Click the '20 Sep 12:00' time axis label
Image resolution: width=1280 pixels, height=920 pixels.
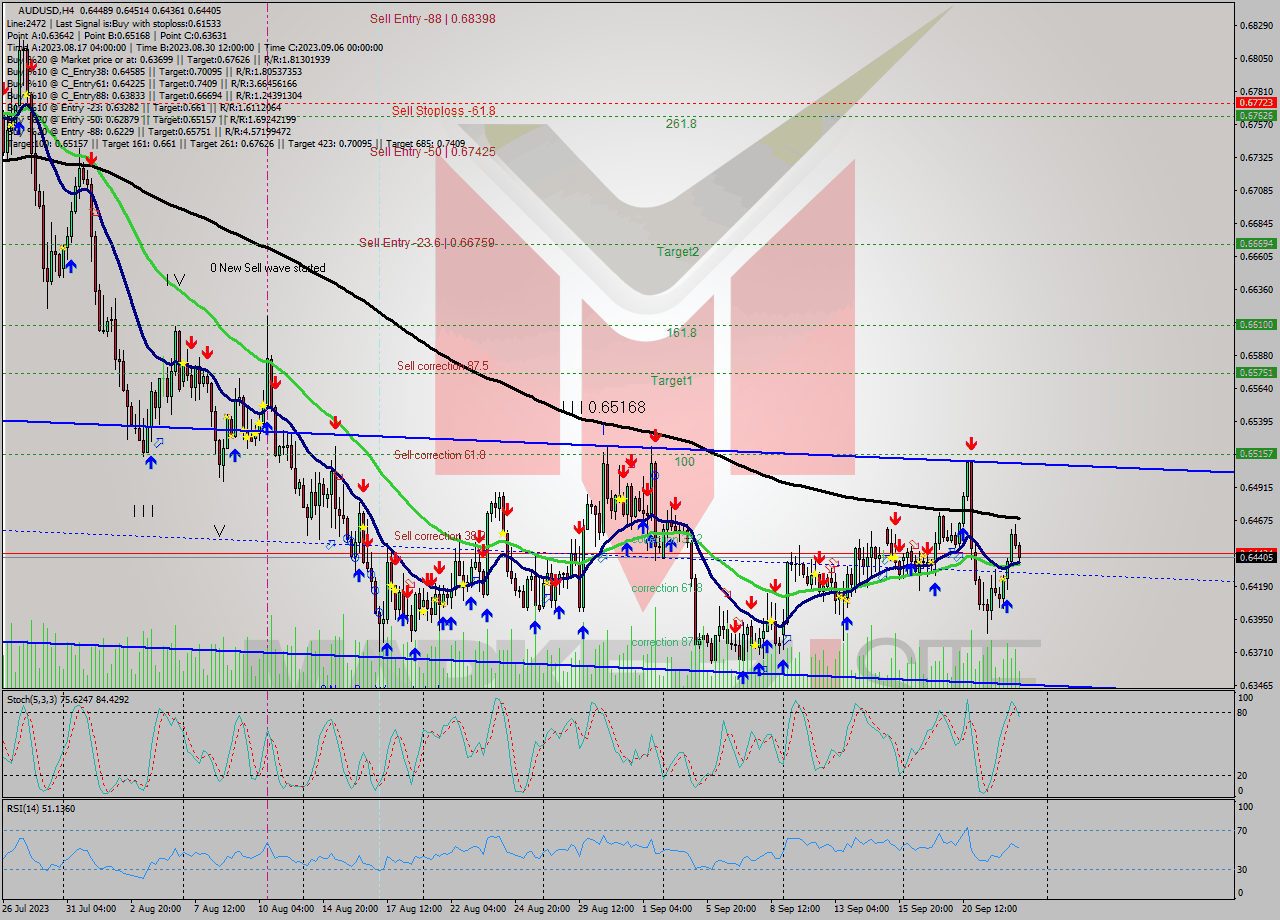987,909
